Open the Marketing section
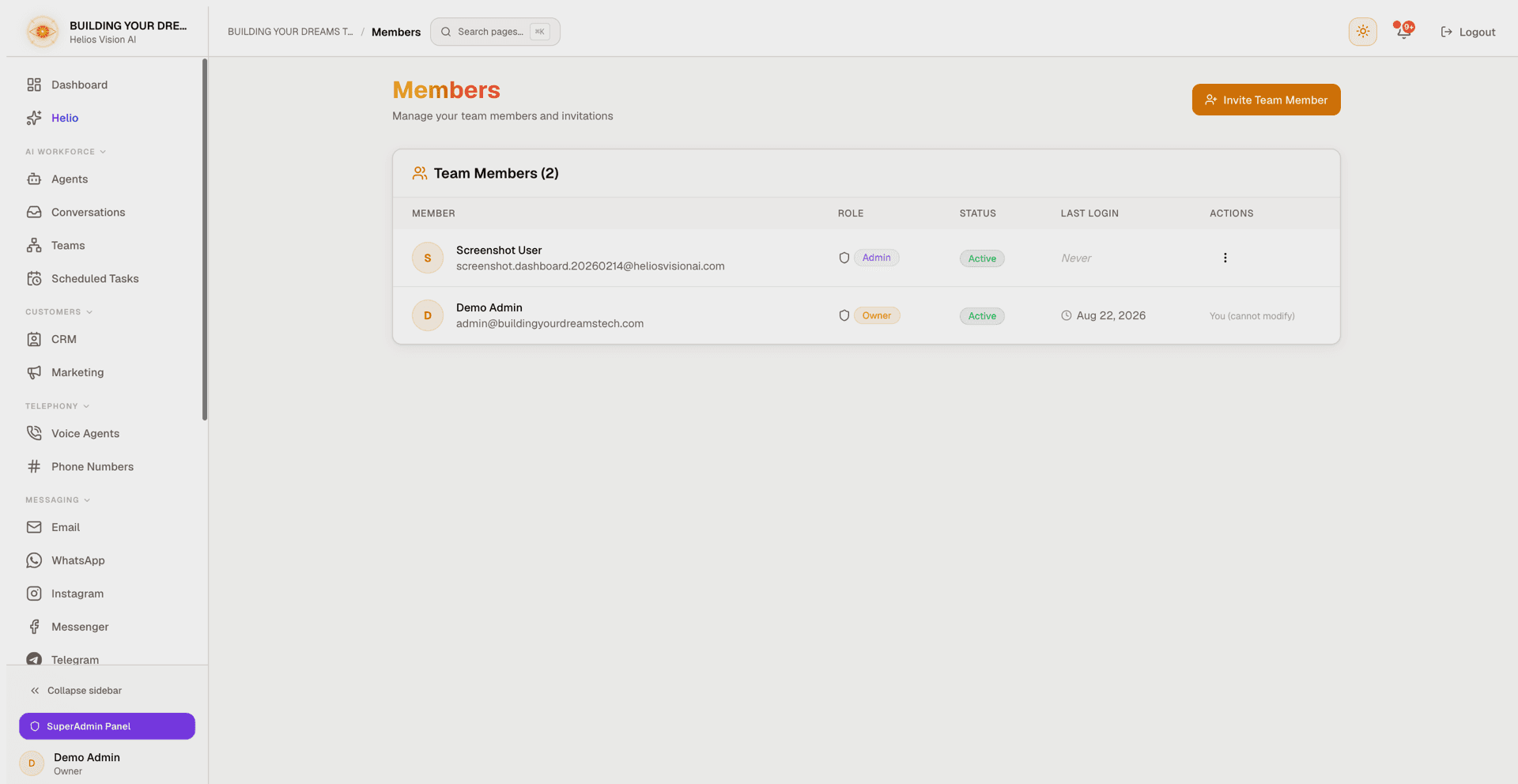This screenshot has width=1518, height=784. point(107,373)
